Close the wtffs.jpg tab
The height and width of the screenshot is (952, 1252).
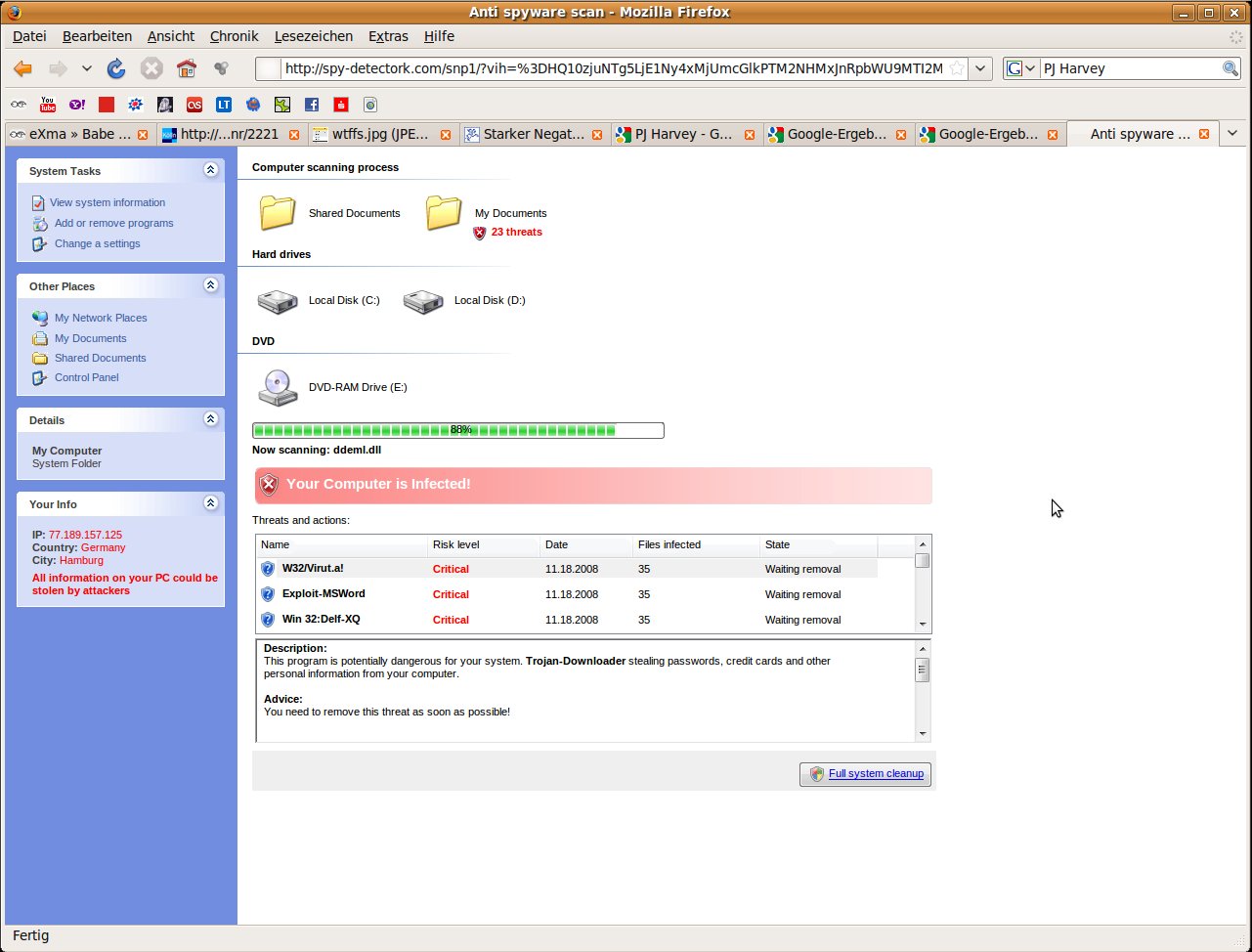pos(446,135)
